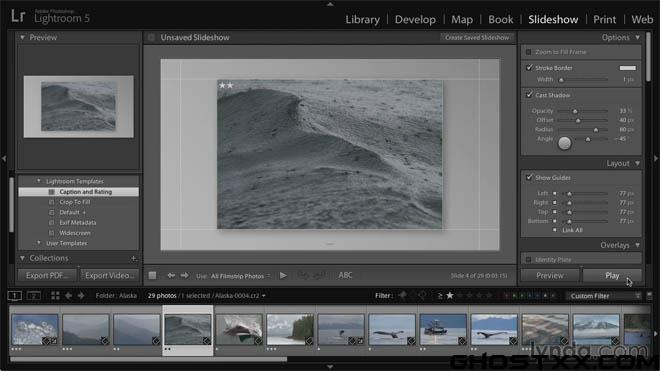
Task: Click Export Video button
Action: coord(109,275)
